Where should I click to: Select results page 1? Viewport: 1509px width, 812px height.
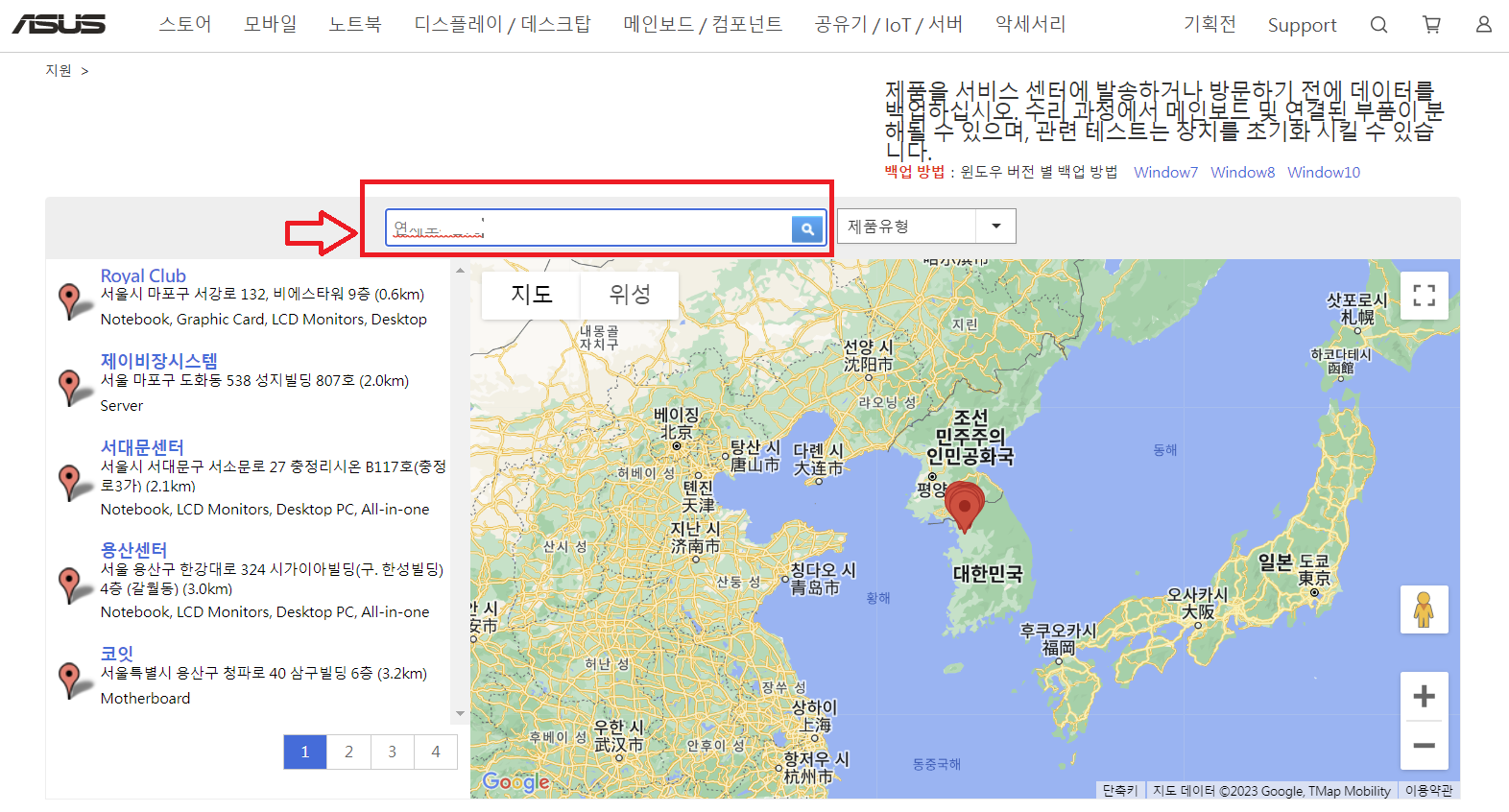305,752
